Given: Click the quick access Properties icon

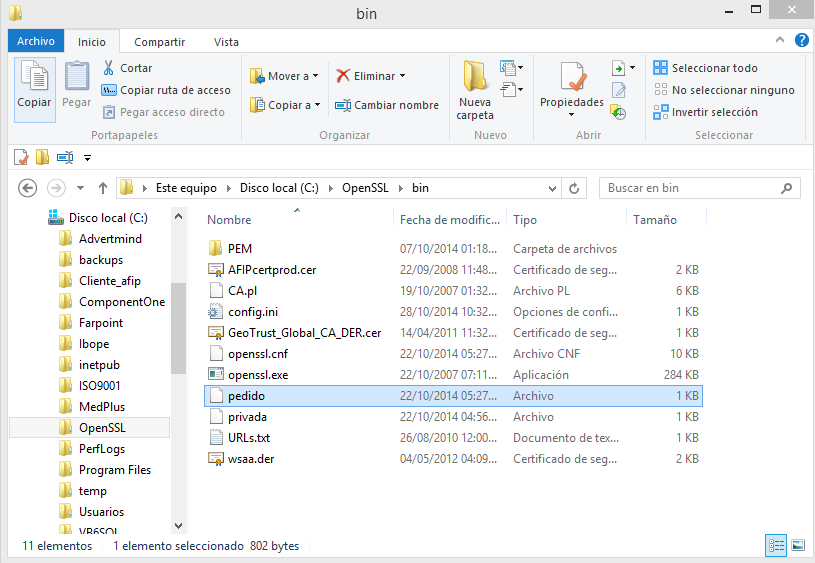Looking at the screenshot, I should coord(21,157).
